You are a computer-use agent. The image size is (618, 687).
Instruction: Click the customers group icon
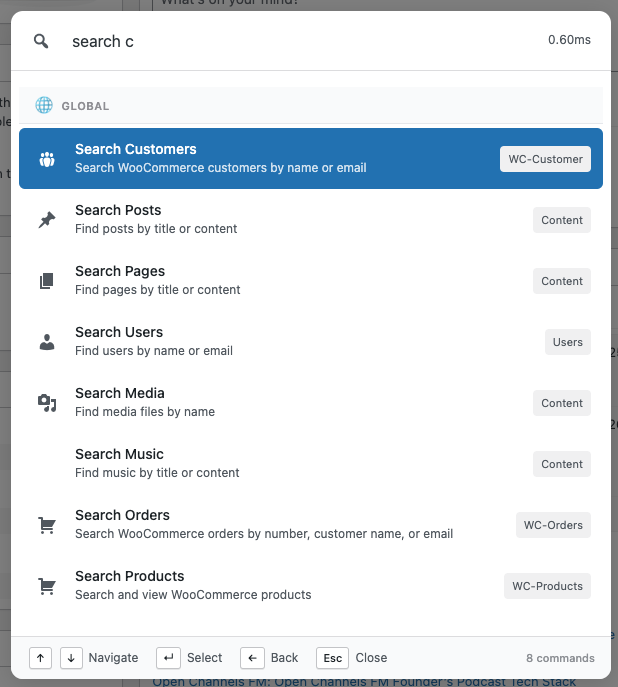pos(47,159)
